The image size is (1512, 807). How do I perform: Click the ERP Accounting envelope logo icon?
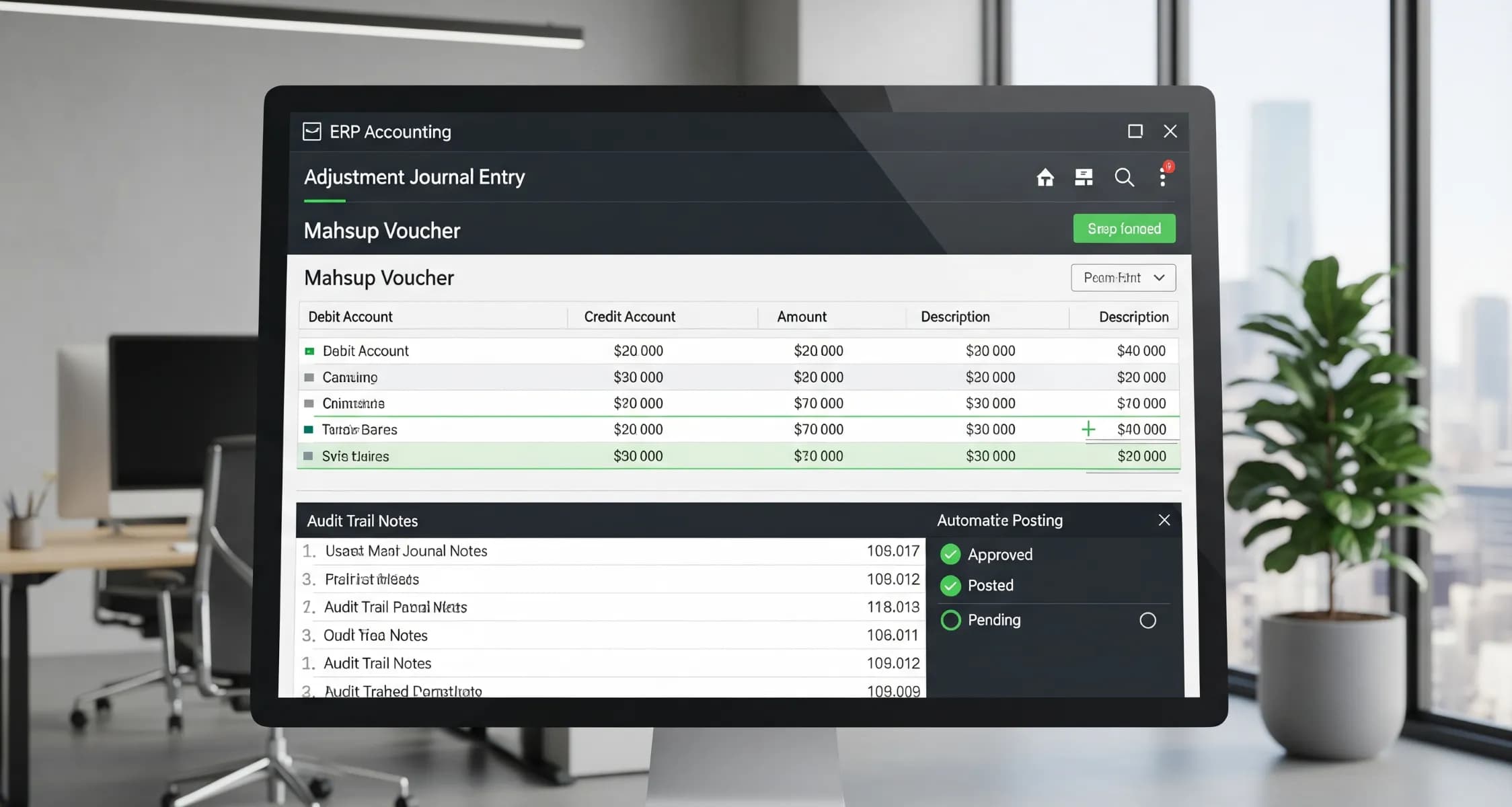312,131
